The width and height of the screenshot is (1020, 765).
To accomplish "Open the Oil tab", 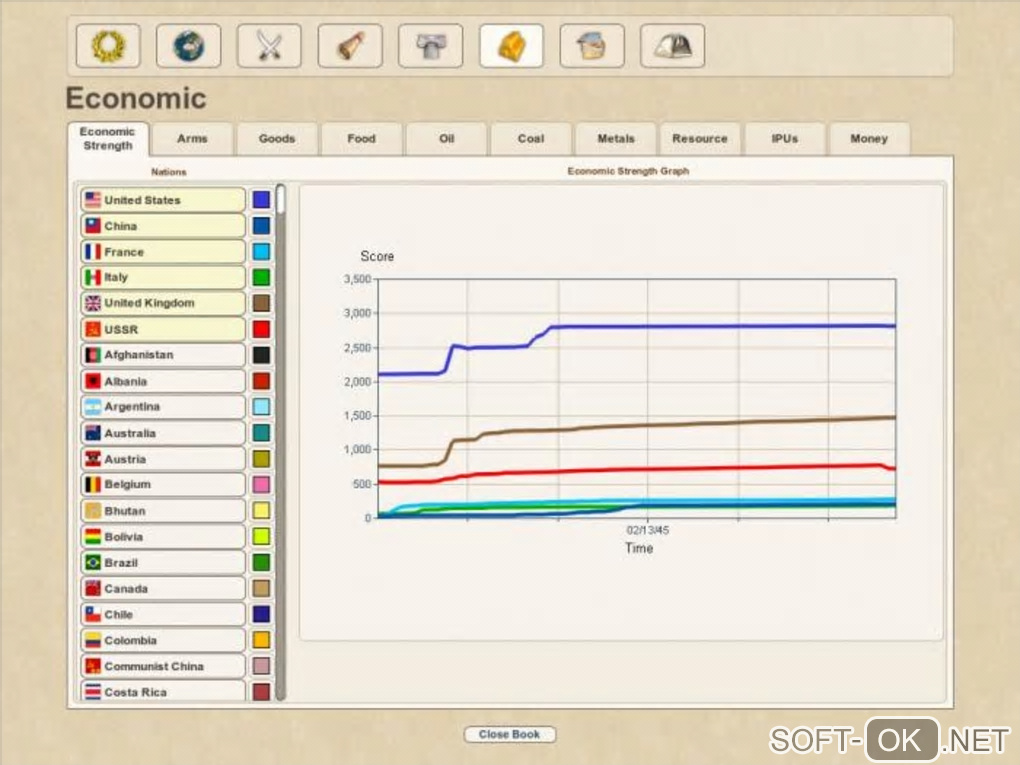I will click(446, 139).
